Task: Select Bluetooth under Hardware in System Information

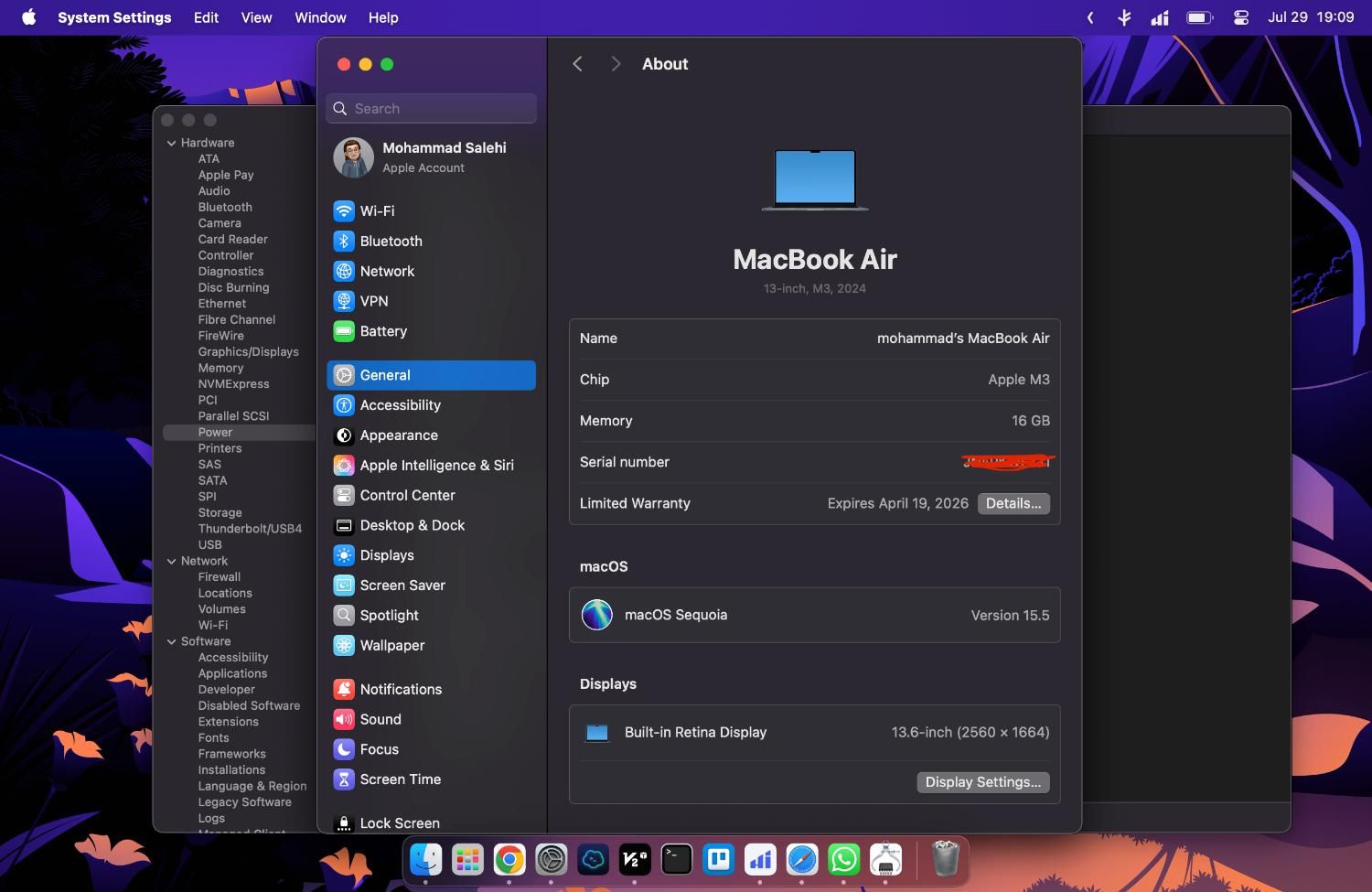Action: (225, 208)
